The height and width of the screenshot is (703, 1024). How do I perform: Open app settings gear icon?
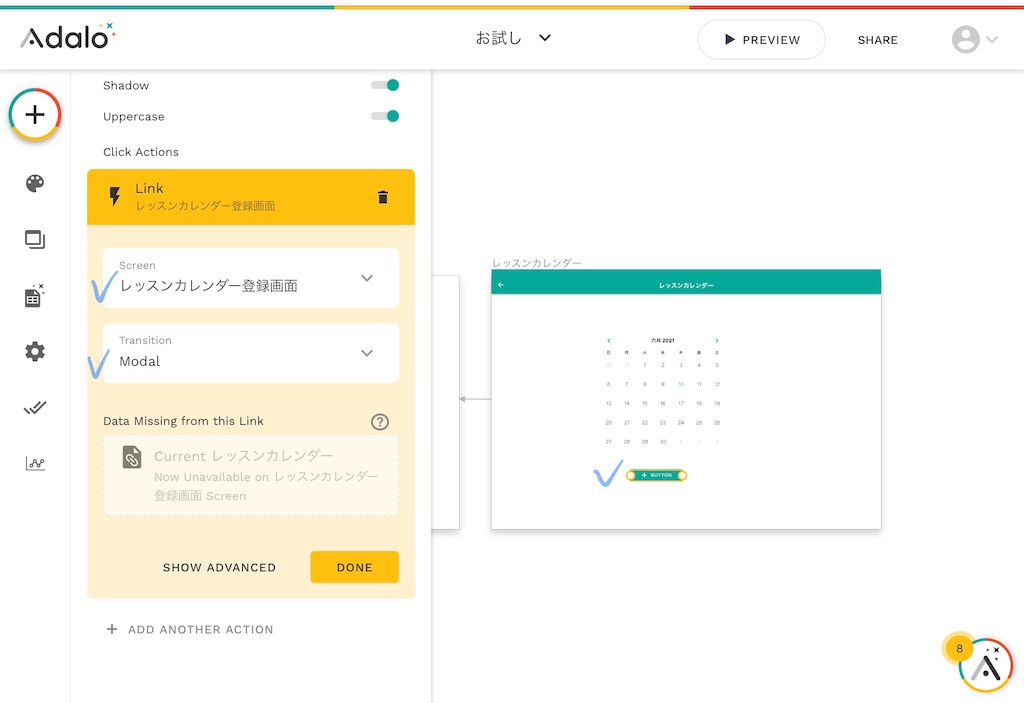pyautogui.click(x=35, y=352)
